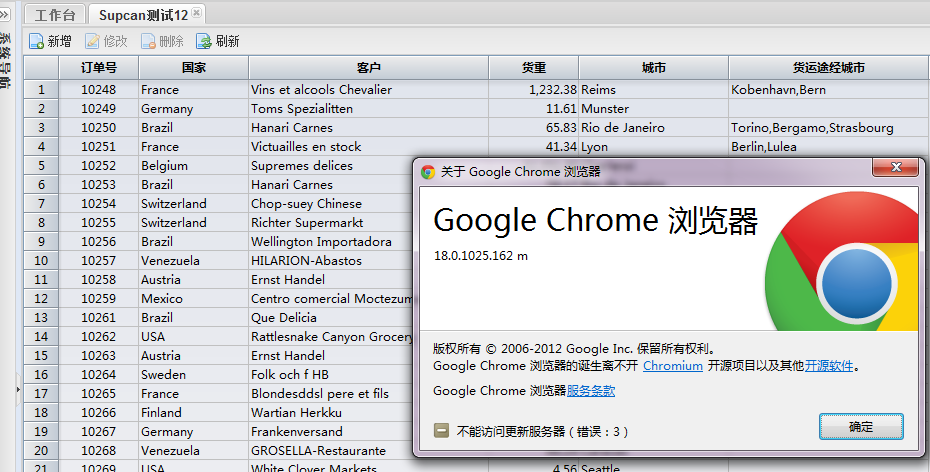Click the Wartian Herkku cell
Viewport: 930px width, 472px height.
331,412
